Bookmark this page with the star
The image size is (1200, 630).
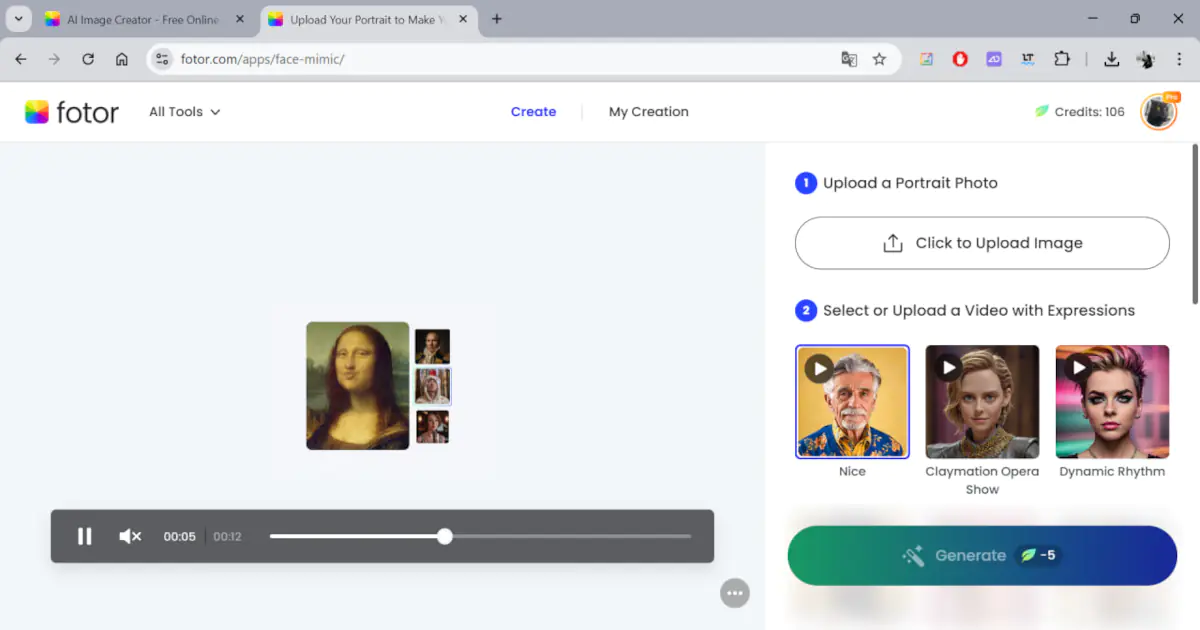point(879,59)
